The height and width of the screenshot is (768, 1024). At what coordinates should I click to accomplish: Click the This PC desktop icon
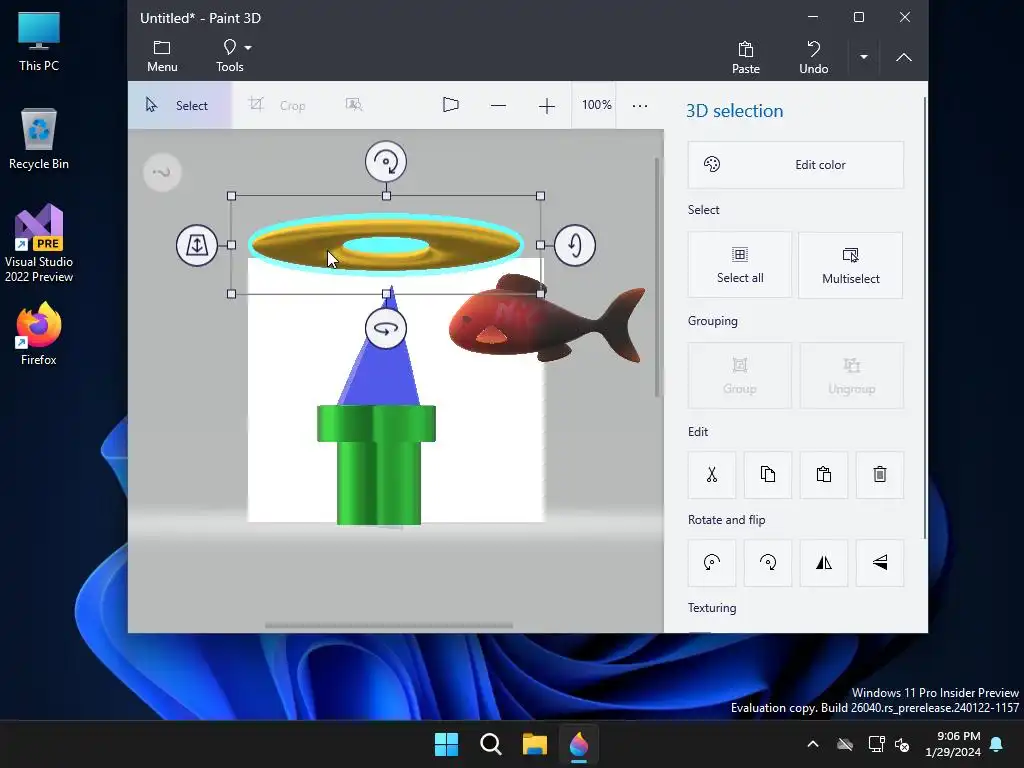pyautogui.click(x=39, y=42)
